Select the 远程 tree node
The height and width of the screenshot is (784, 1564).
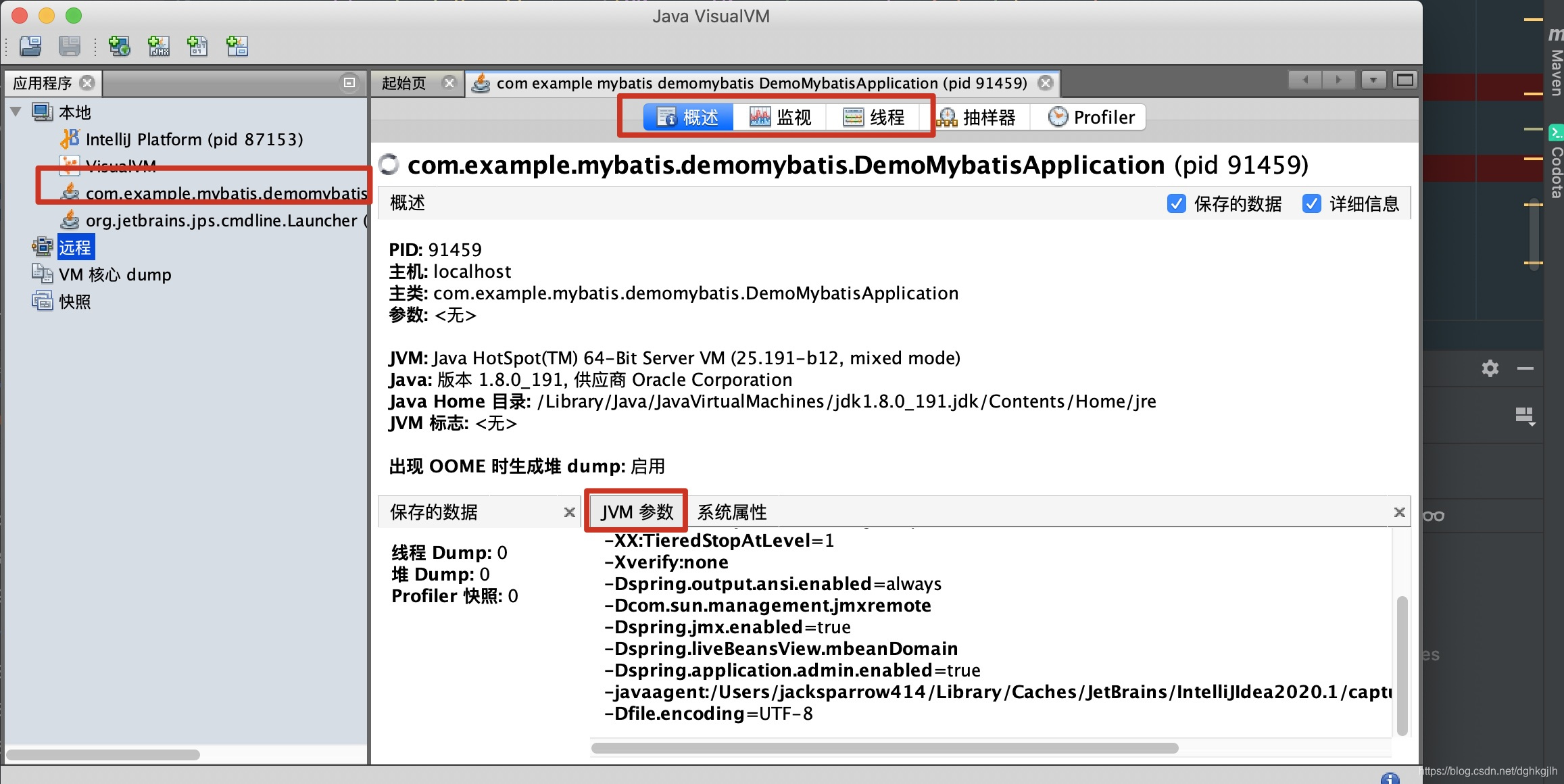point(75,247)
